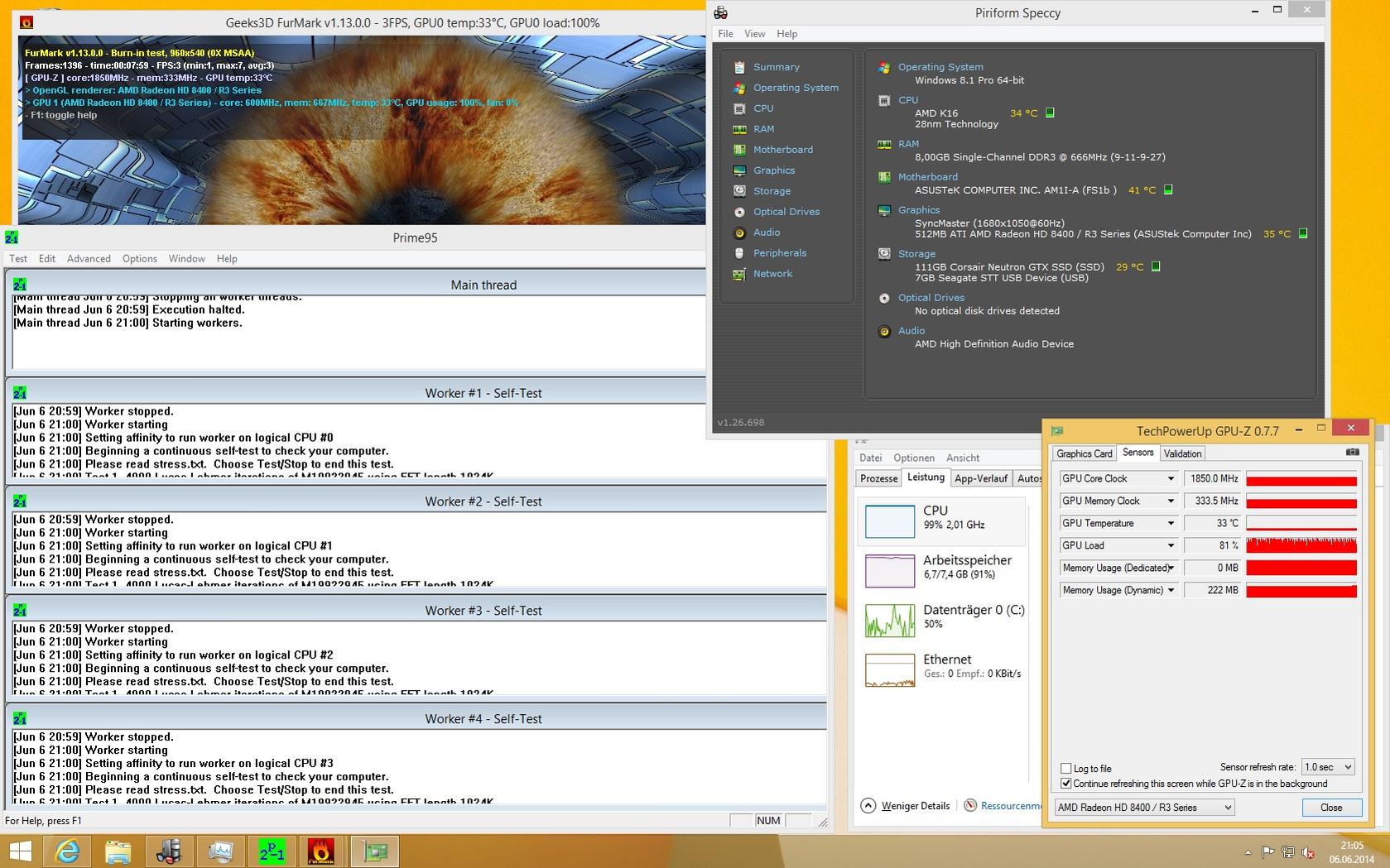Click the Motherboard temperature indicator next to 41 °C
This screenshot has height=868, width=1390.
coord(1168,189)
